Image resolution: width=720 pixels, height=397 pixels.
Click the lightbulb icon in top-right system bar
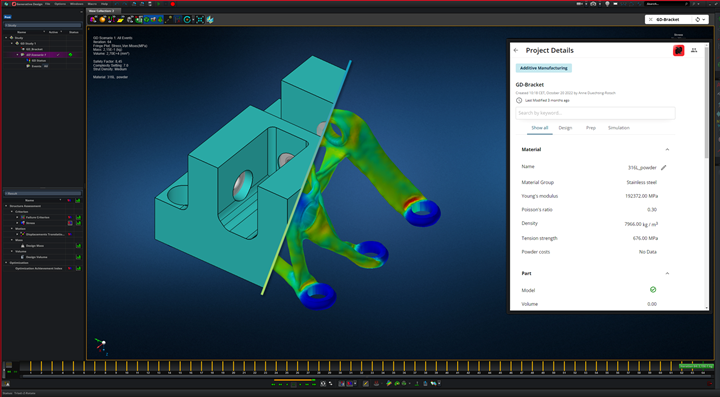click(x=607, y=4)
